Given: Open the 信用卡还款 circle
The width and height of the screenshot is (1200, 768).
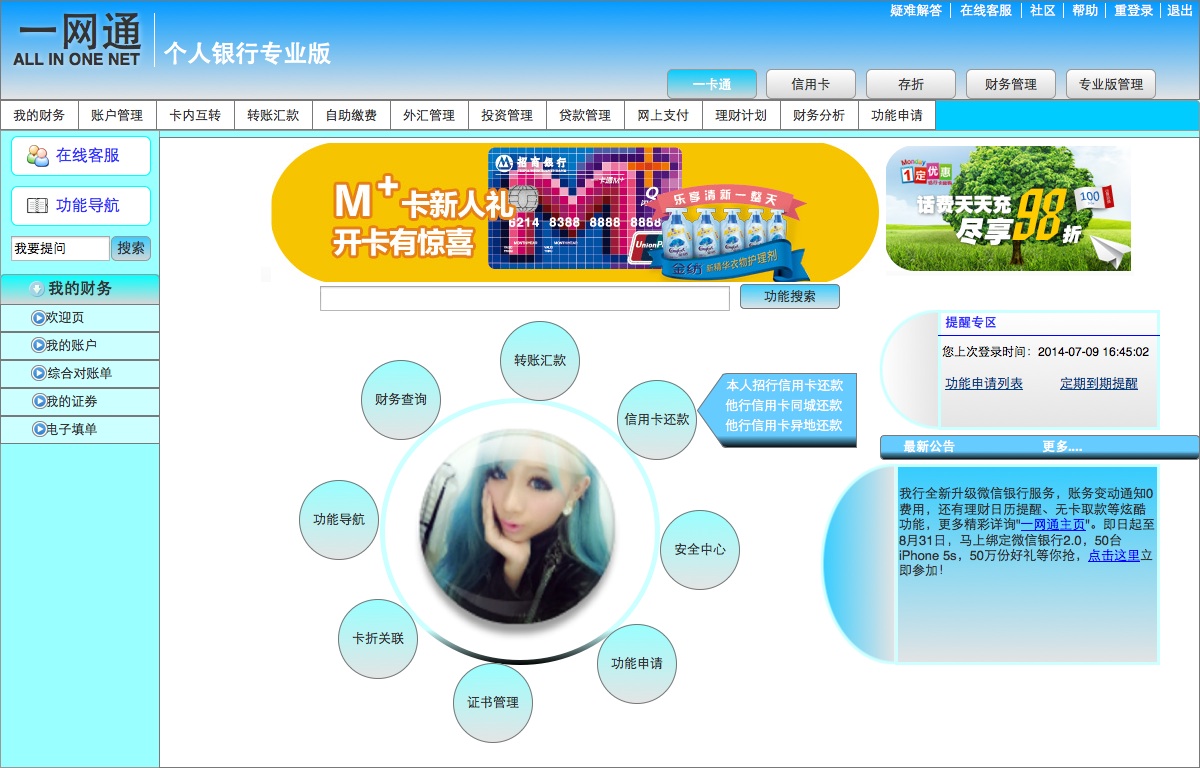Looking at the screenshot, I should 657,420.
